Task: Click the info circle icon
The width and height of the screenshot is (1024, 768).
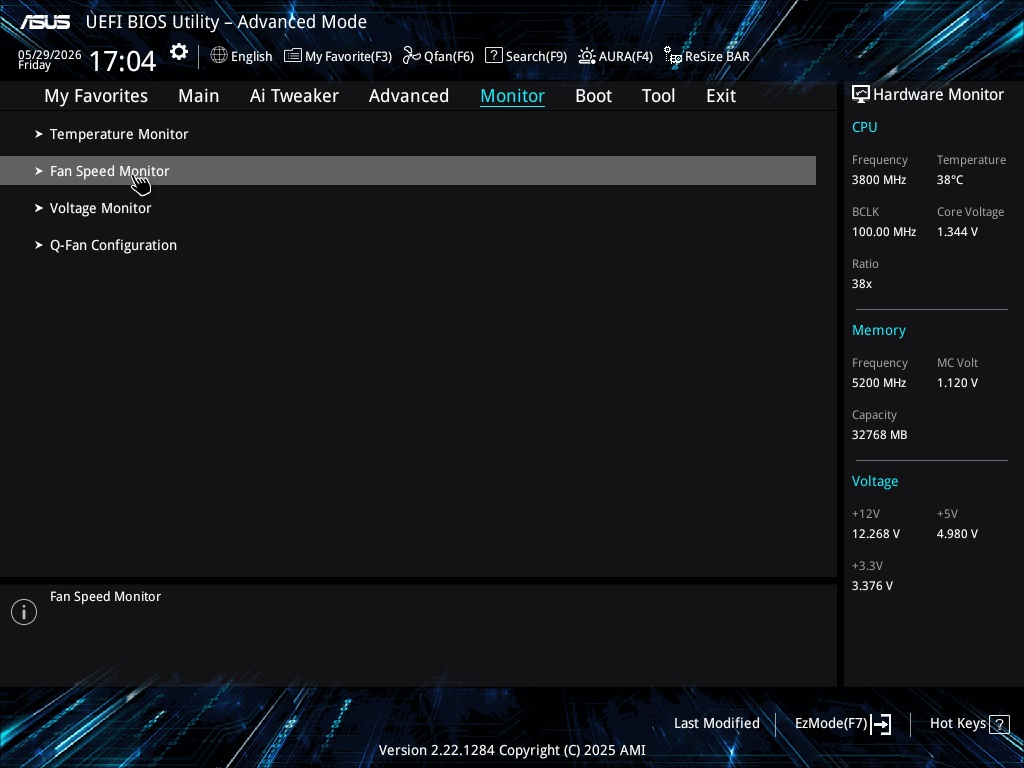Action: (24, 612)
